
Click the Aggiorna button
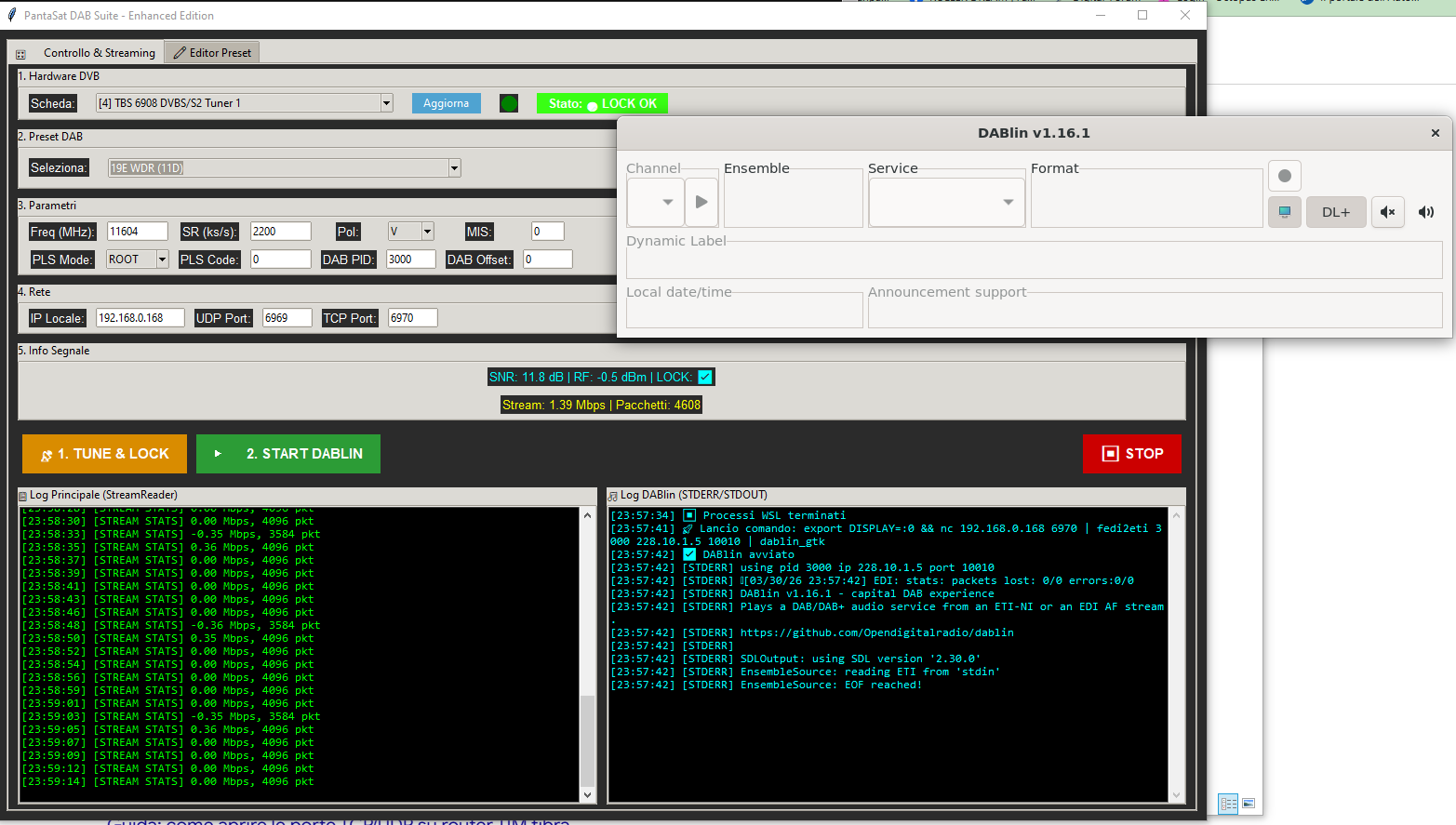446,103
